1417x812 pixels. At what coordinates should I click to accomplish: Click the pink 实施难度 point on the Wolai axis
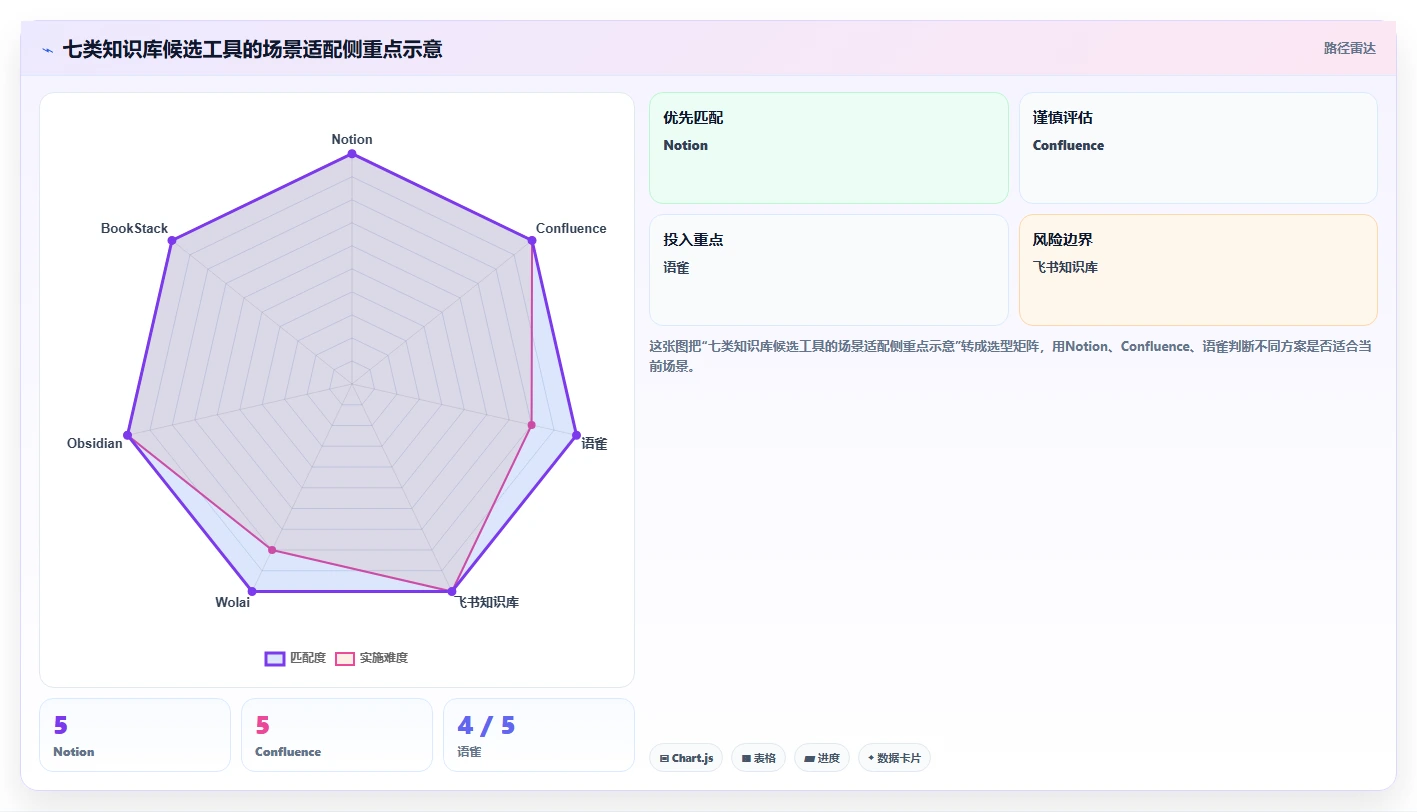click(271, 550)
